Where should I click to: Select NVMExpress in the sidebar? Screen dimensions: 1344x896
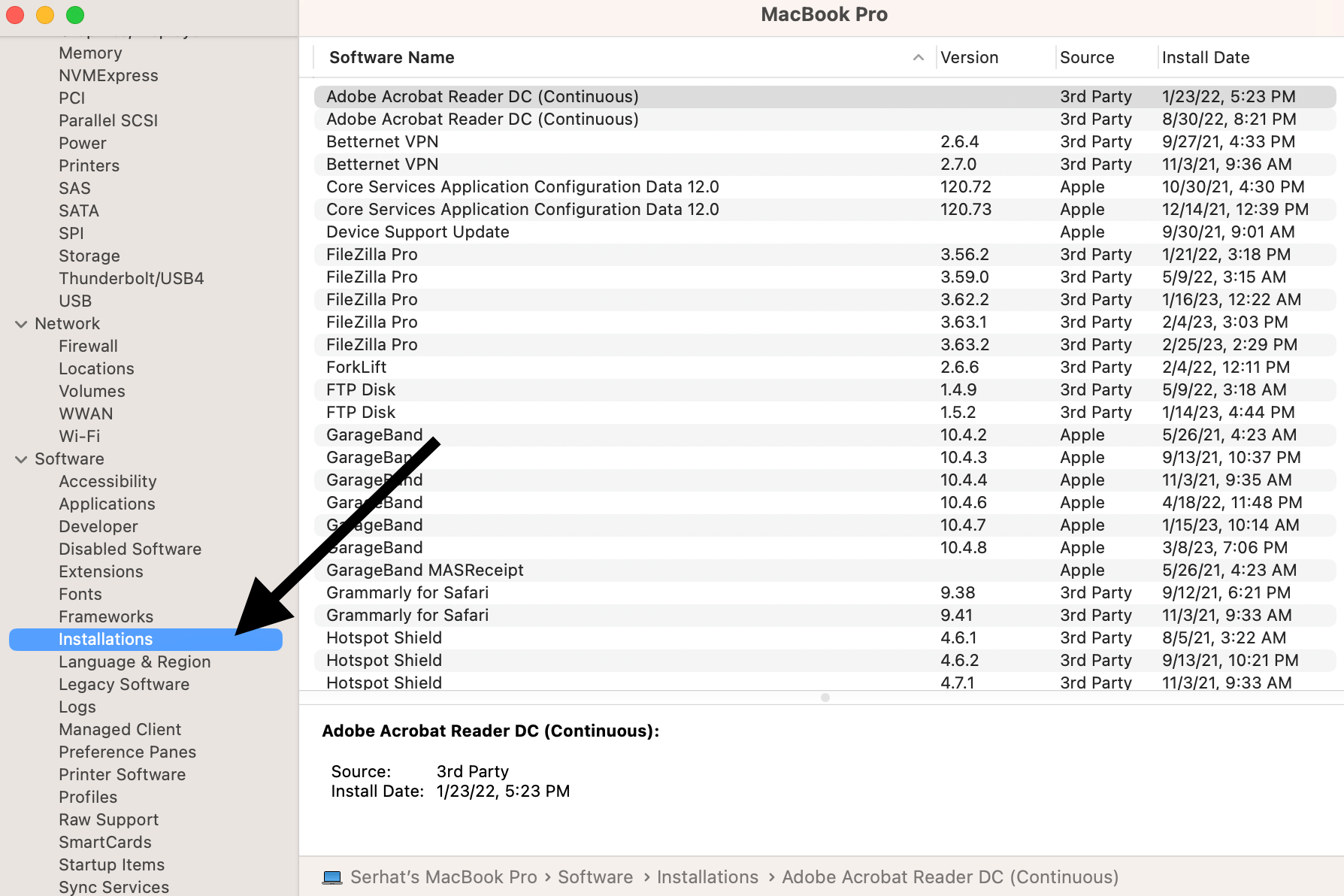pyautogui.click(x=108, y=76)
